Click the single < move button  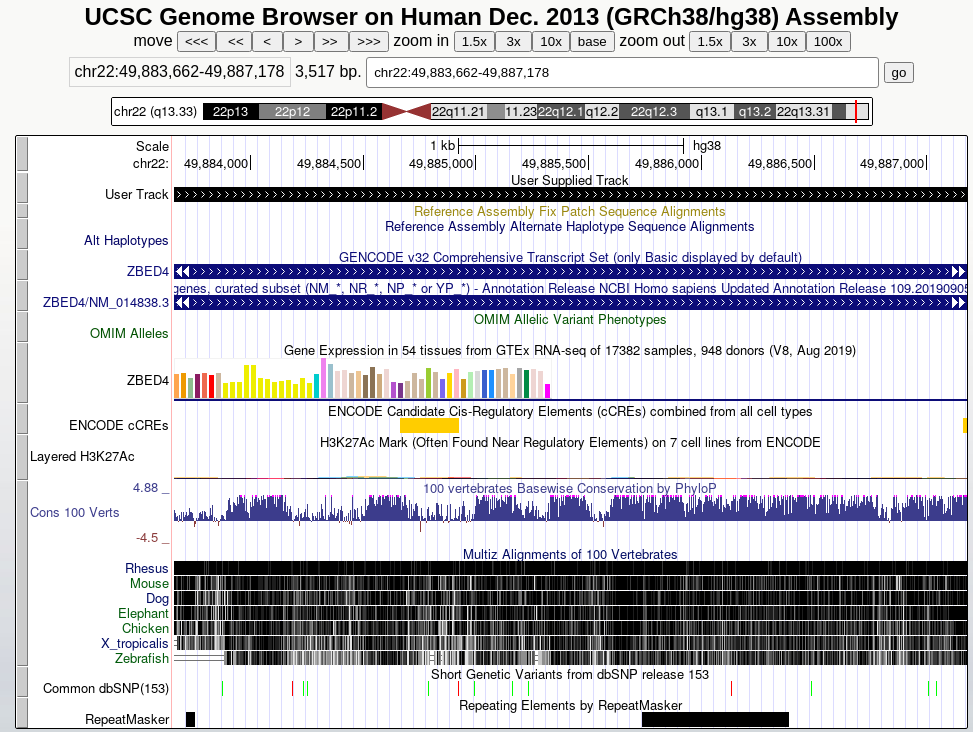(x=267, y=42)
